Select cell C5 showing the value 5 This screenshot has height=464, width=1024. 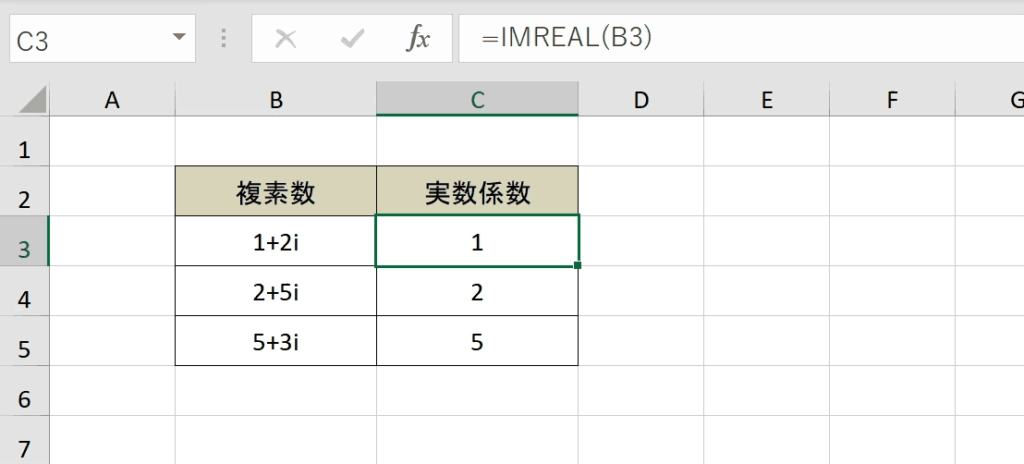[x=477, y=340]
